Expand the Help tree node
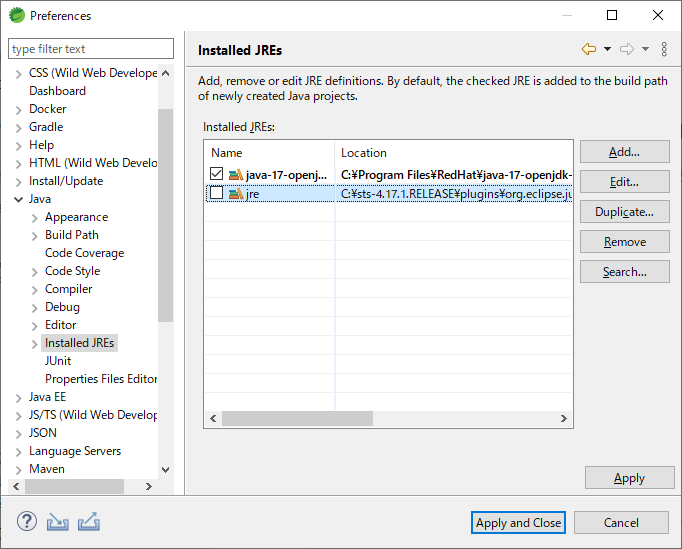This screenshot has width=682, height=549. (18, 146)
